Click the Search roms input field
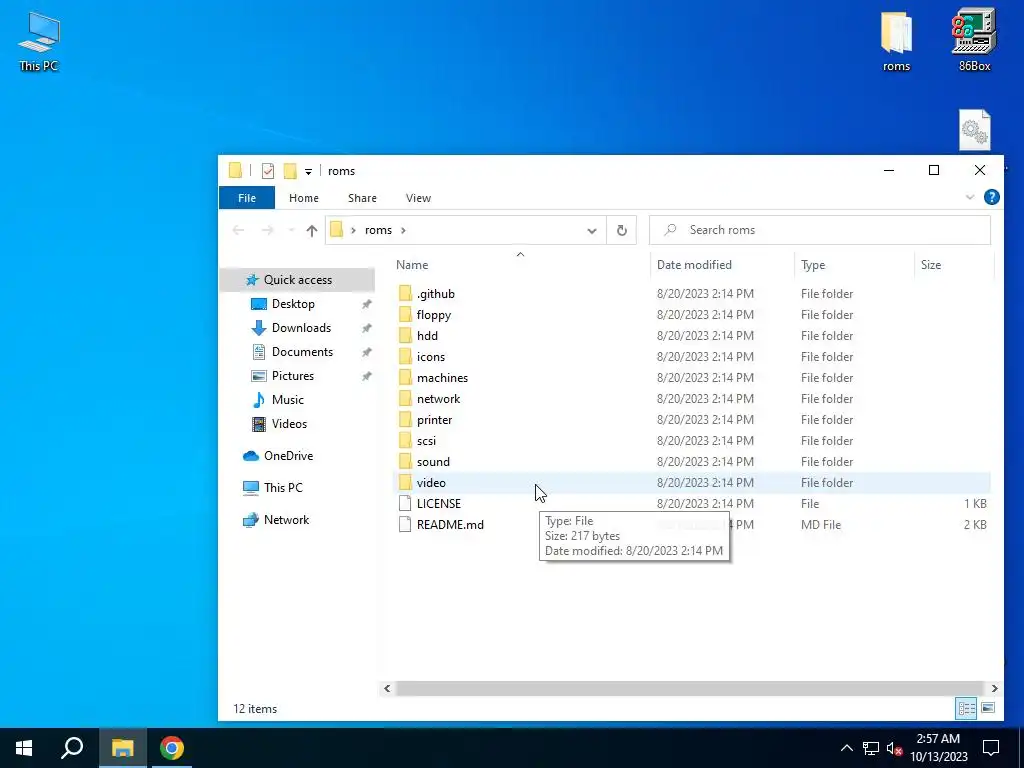This screenshot has height=768, width=1024. click(x=820, y=230)
